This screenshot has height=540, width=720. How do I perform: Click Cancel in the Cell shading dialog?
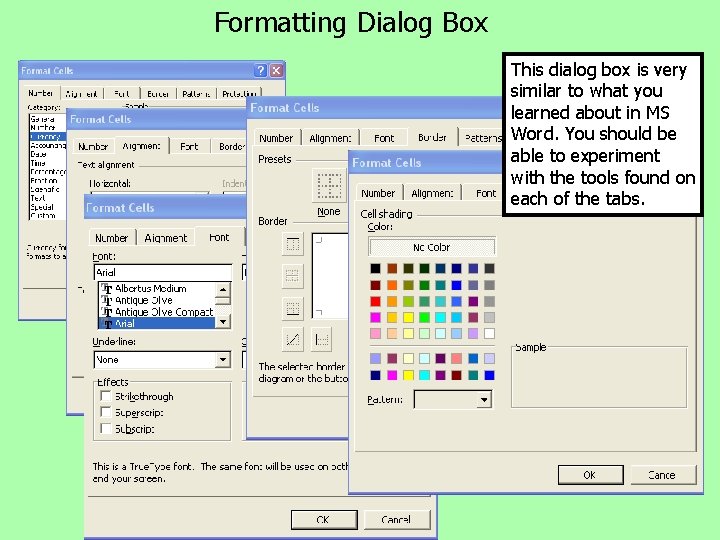[663, 475]
